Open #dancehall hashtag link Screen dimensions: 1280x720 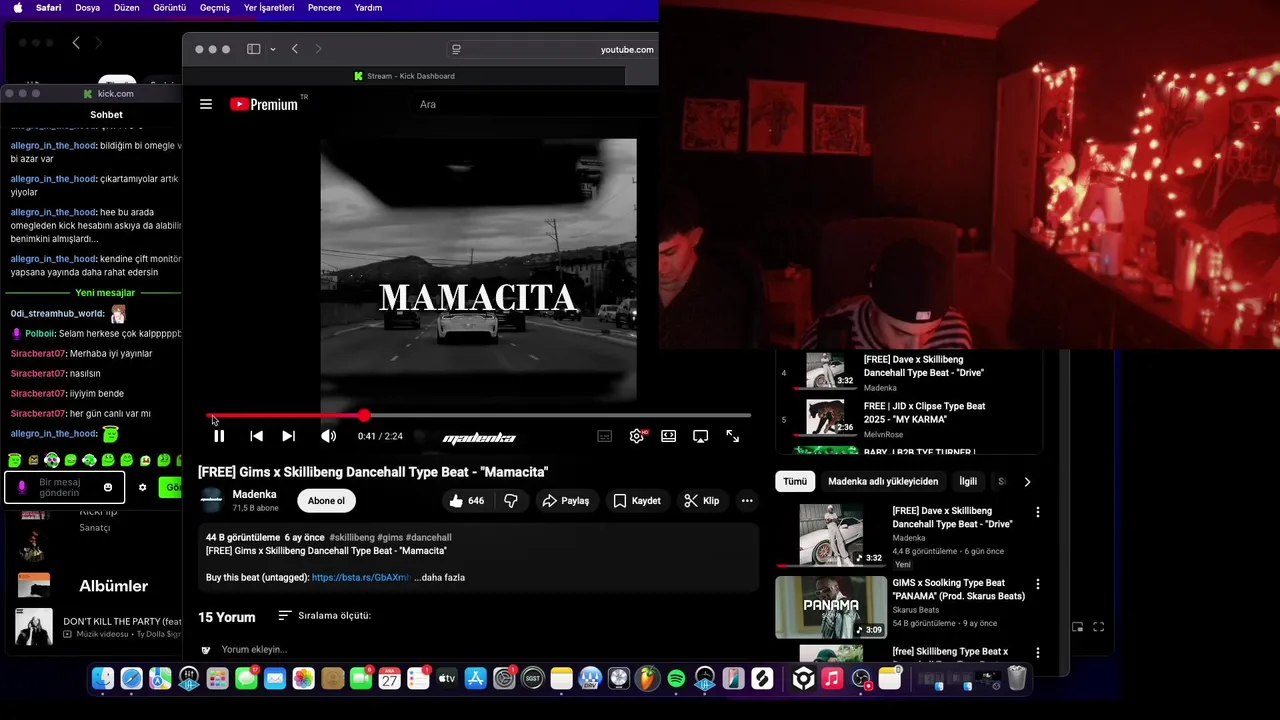pyautogui.click(x=429, y=538)
